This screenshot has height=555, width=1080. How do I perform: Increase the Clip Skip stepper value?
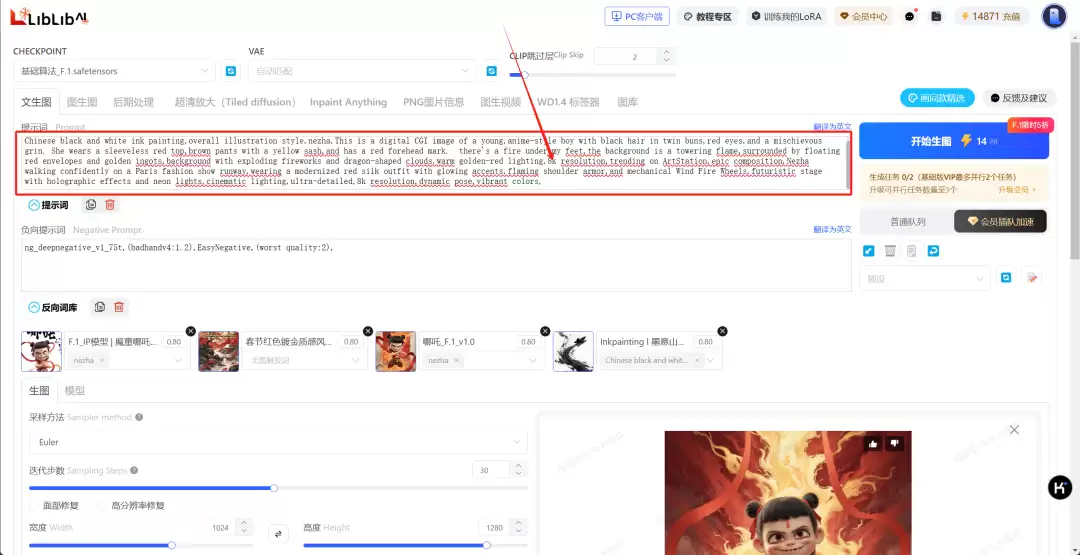pos(666,52)
